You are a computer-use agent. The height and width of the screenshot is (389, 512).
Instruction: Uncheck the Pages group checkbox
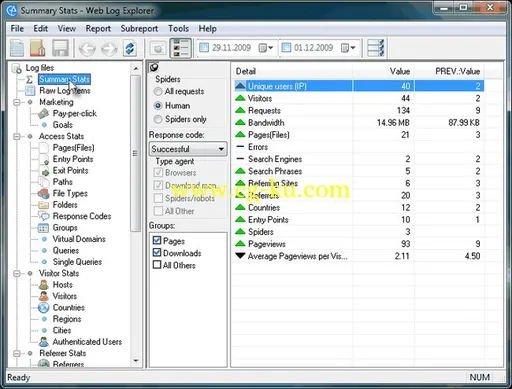157,240
